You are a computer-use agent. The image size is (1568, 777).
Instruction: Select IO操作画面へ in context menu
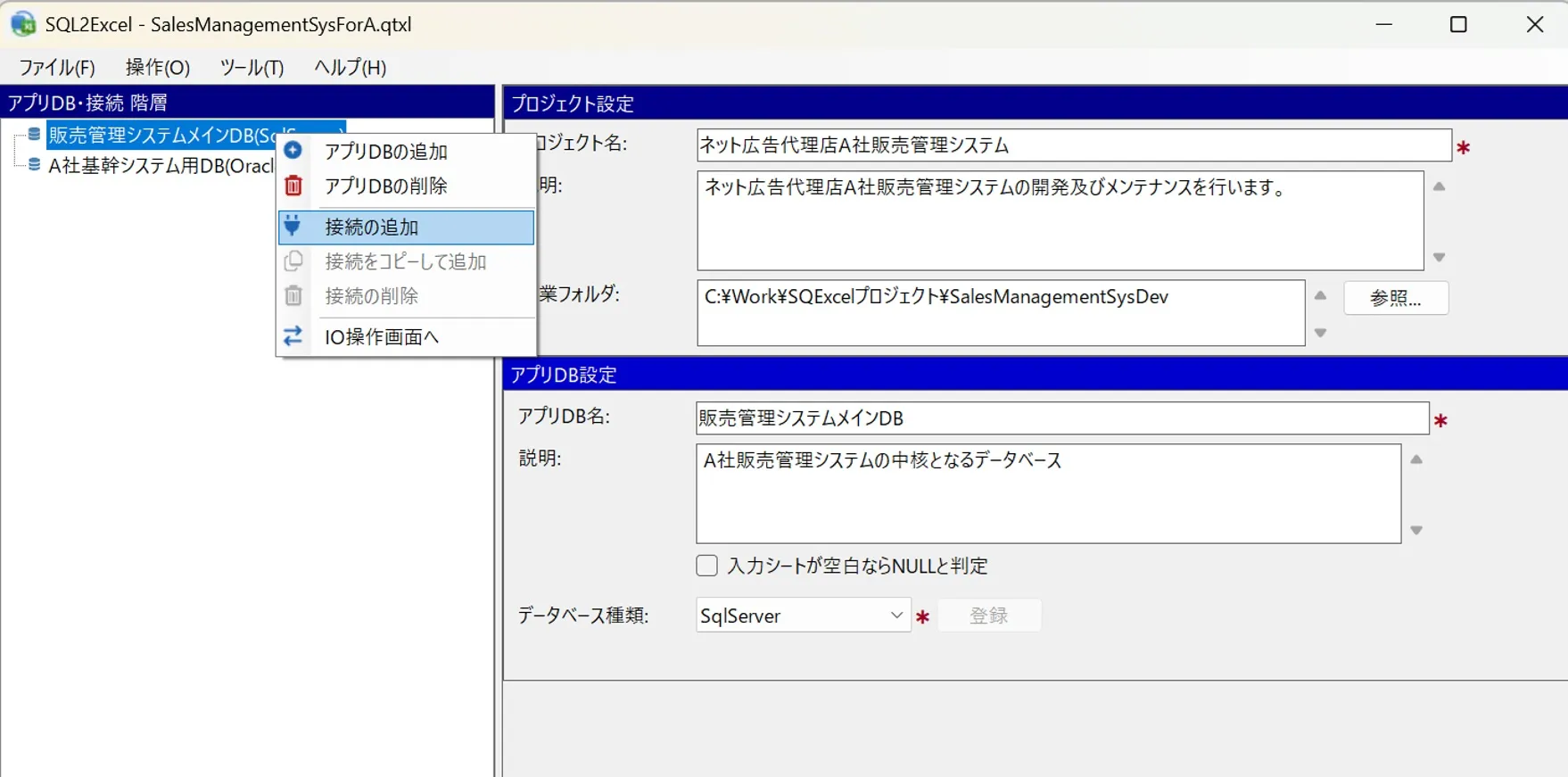tap(407, 336)
